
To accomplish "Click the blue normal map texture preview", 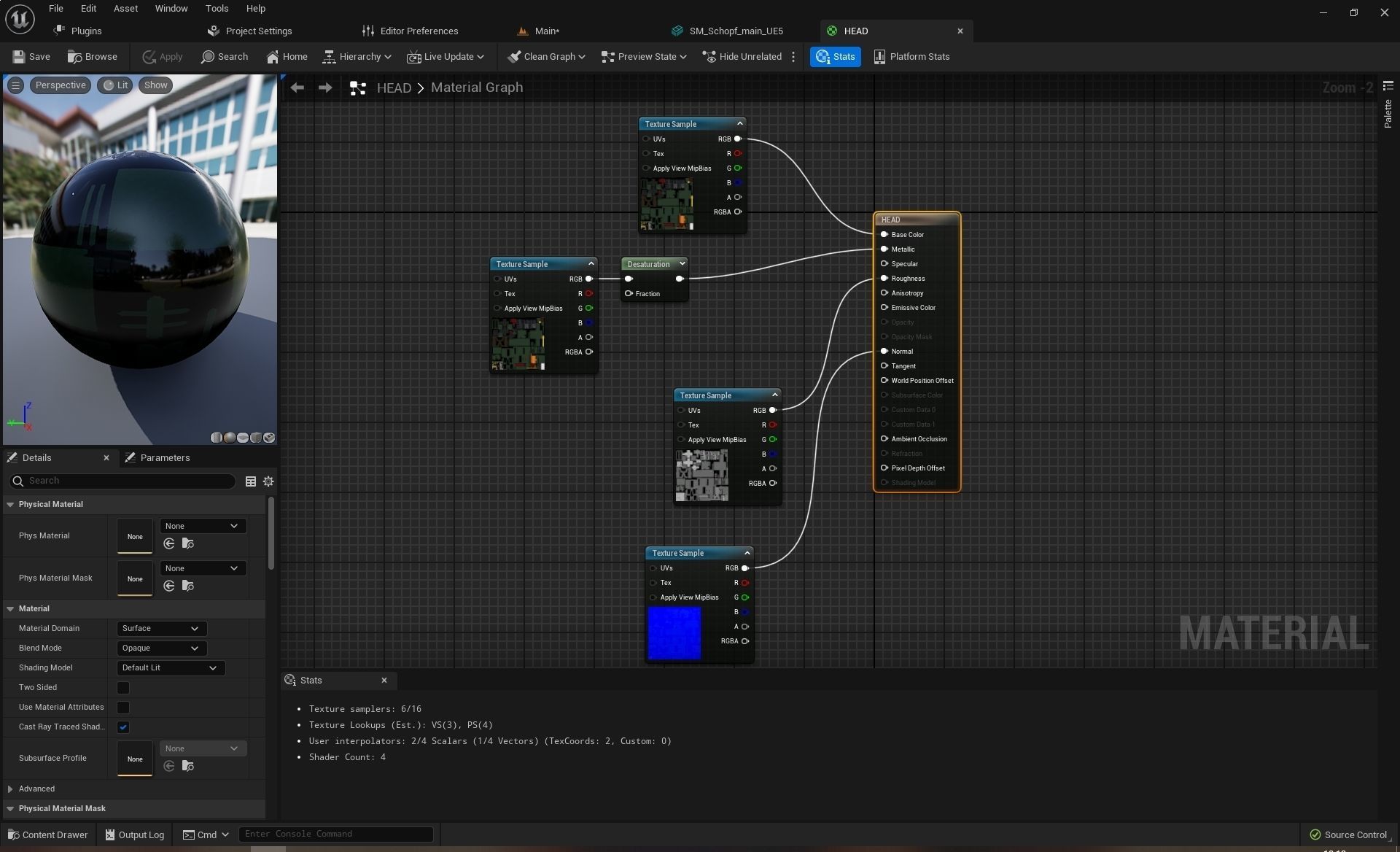I will click(674, 633).
